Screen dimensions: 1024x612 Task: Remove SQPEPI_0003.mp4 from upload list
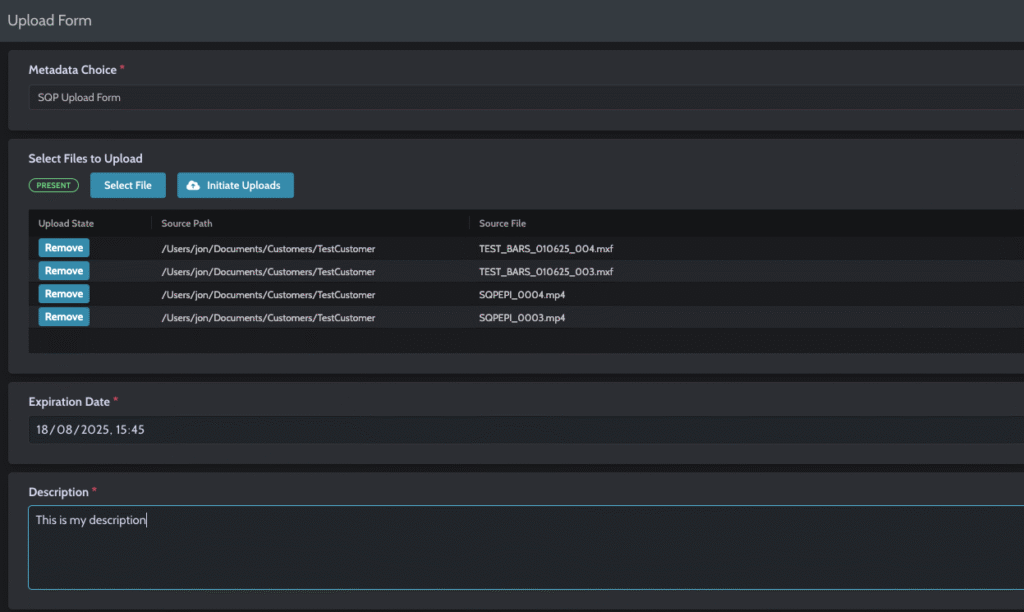[63, 317]
